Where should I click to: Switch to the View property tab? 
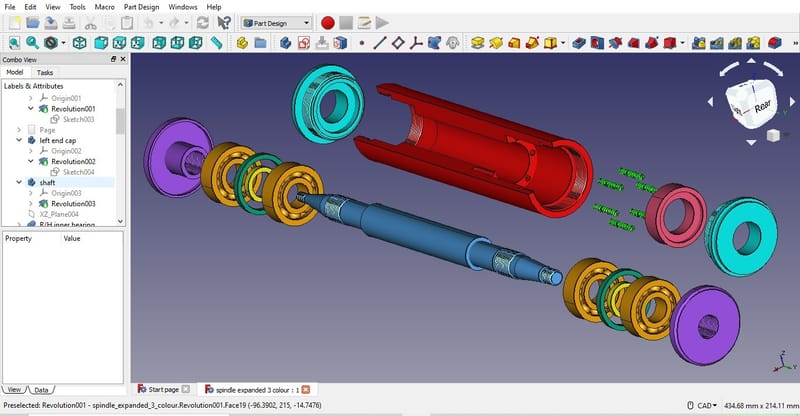tap(14, 388)
